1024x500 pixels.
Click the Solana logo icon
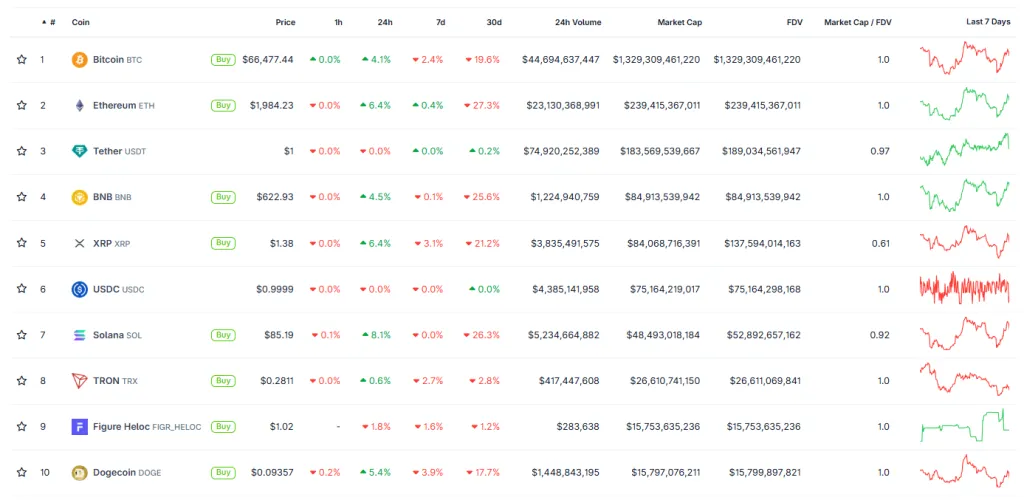80,335
